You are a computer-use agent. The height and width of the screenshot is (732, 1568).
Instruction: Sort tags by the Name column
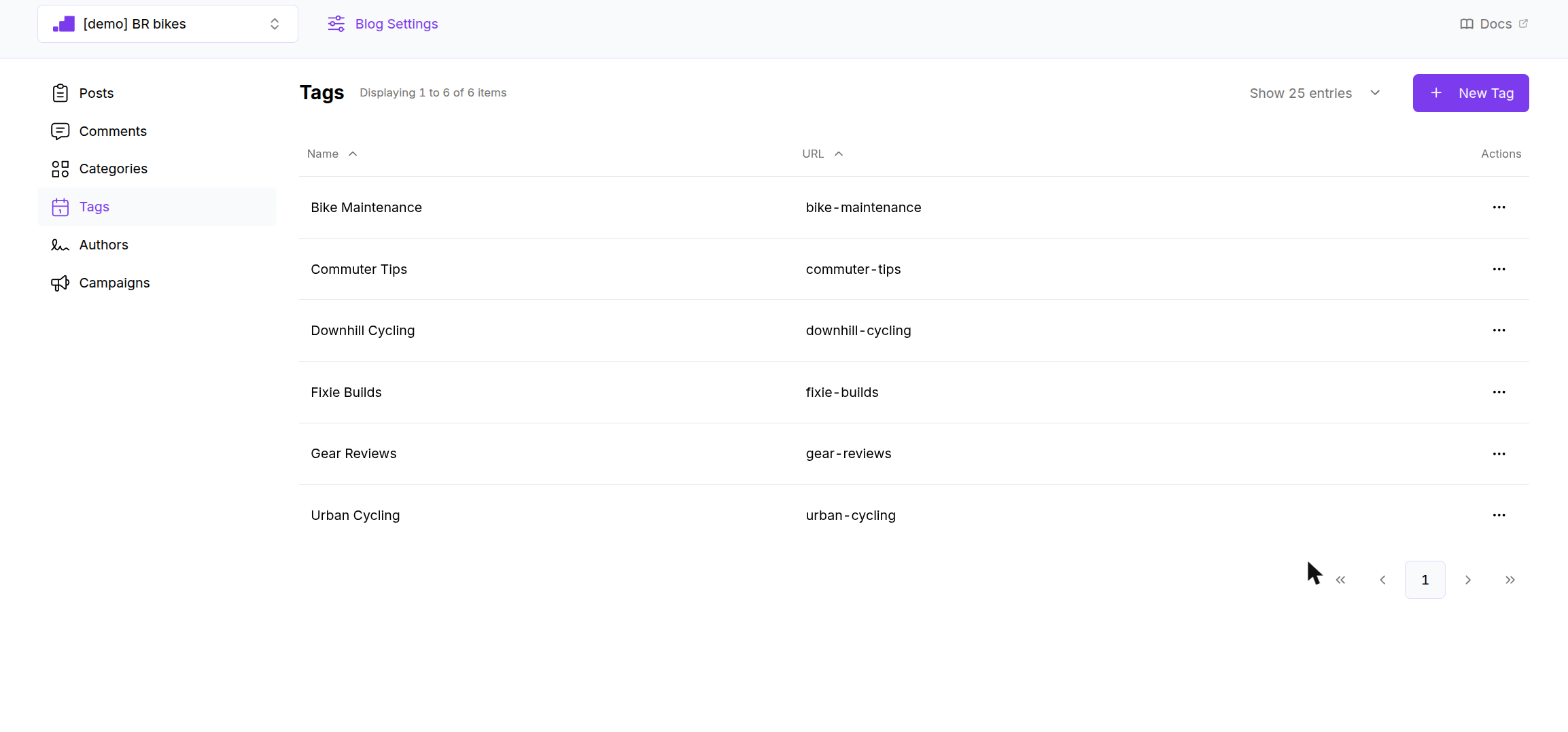coord(332,154)
